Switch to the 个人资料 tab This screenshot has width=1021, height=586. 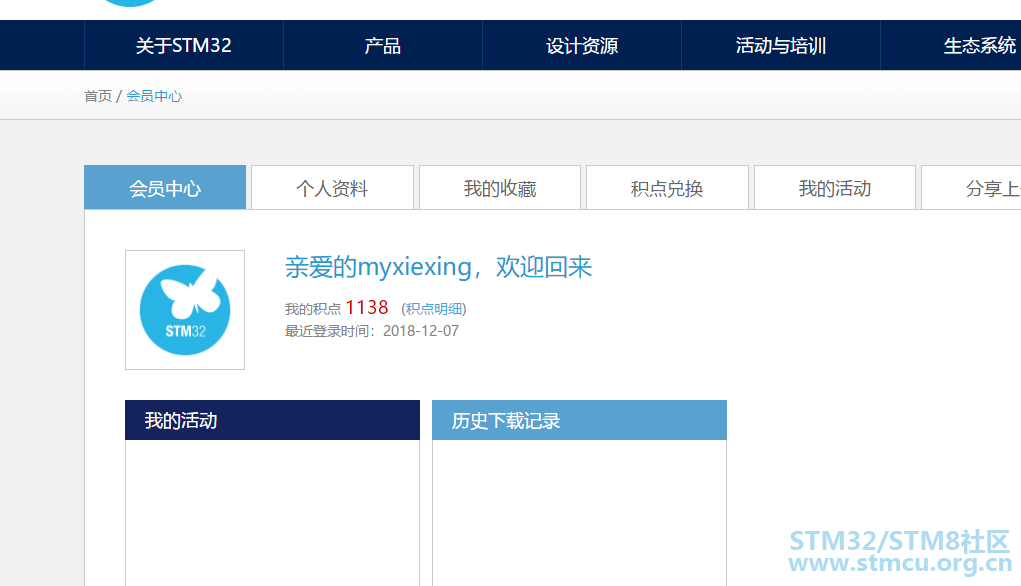coord(332,188)
